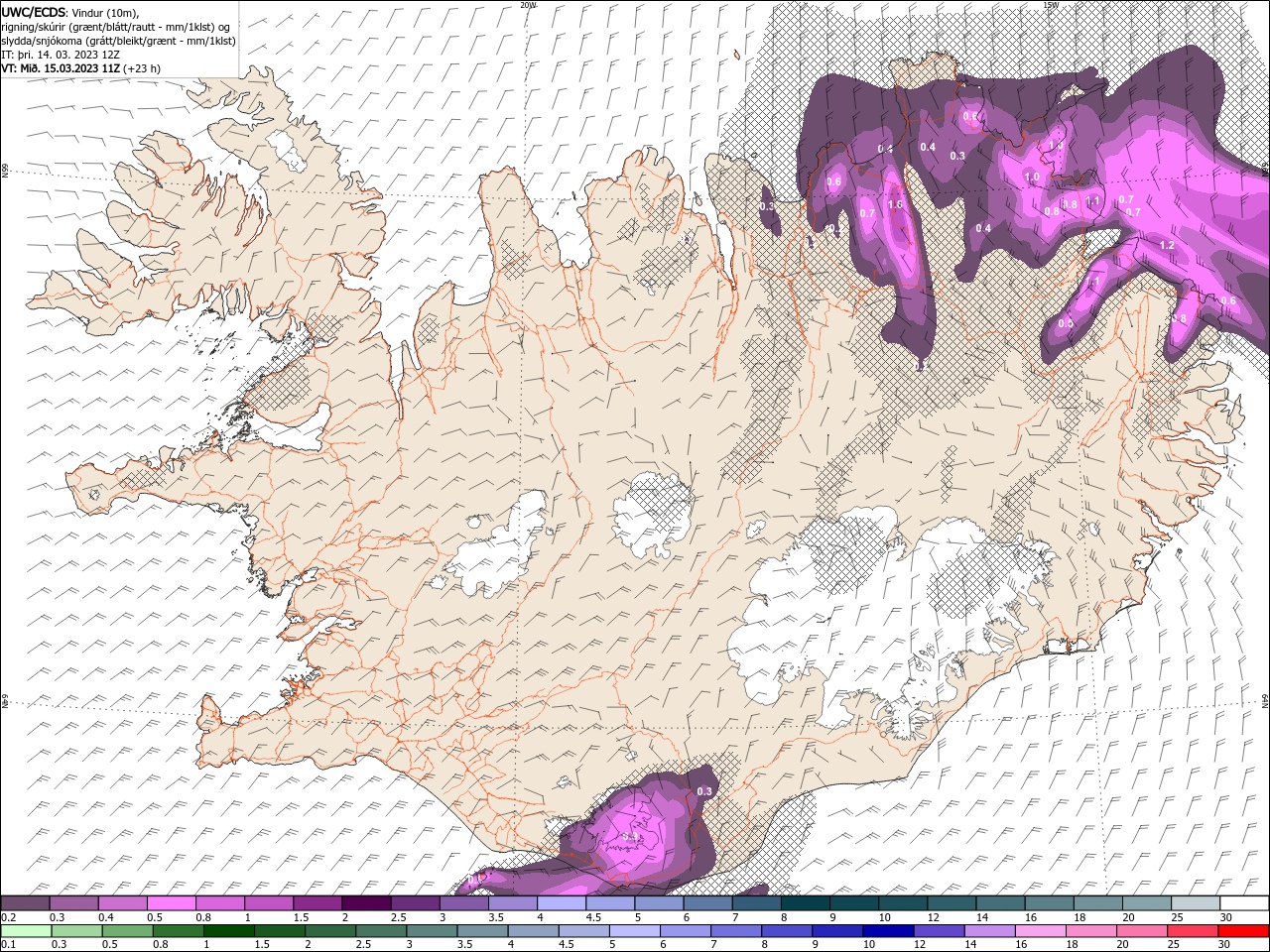
Task: Click the 'UWC/ECDS: Vindur (10m)' title line
Action: pyautogui.click(x=70, y=12)
